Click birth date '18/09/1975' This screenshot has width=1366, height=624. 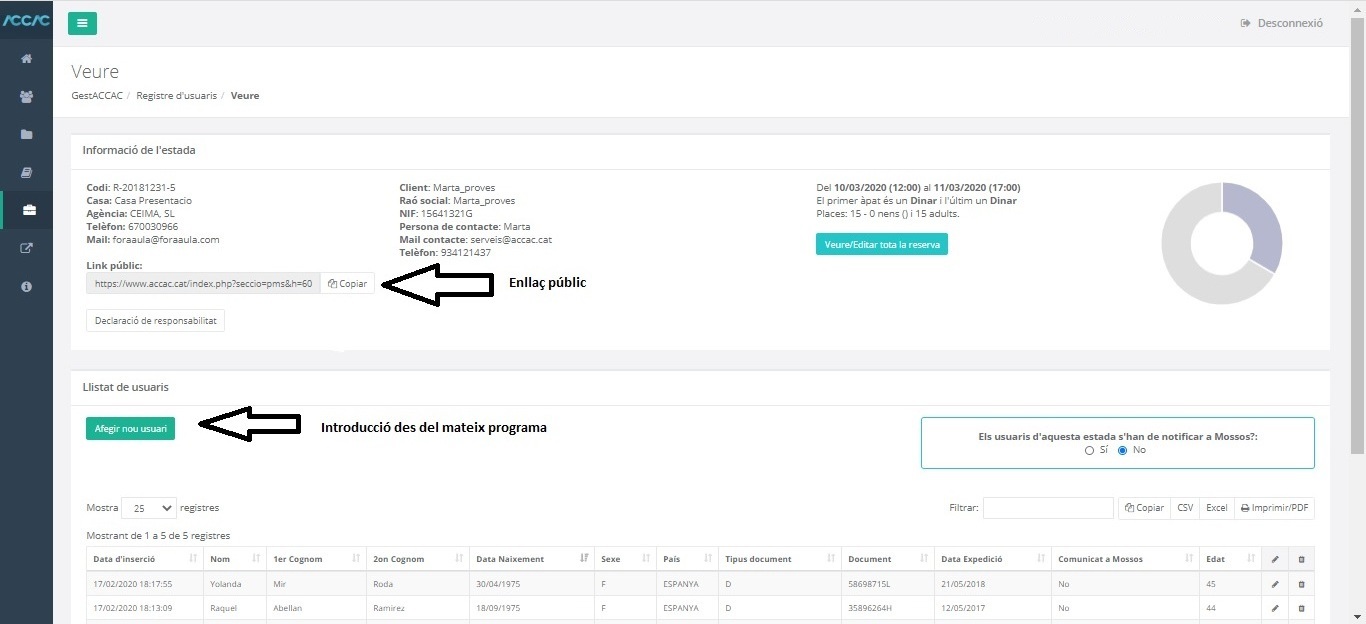500,608
